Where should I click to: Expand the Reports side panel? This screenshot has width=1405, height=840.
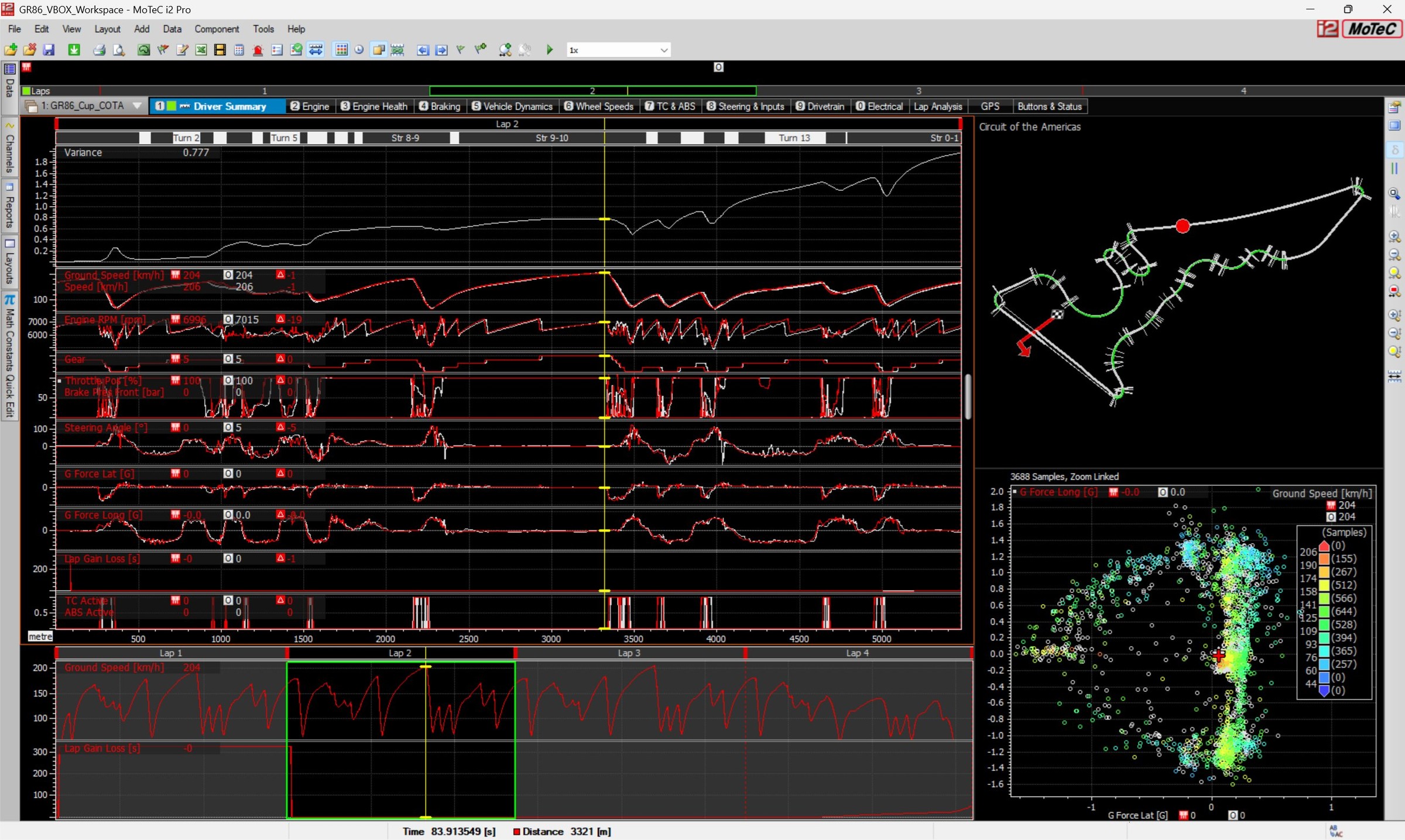9,206
